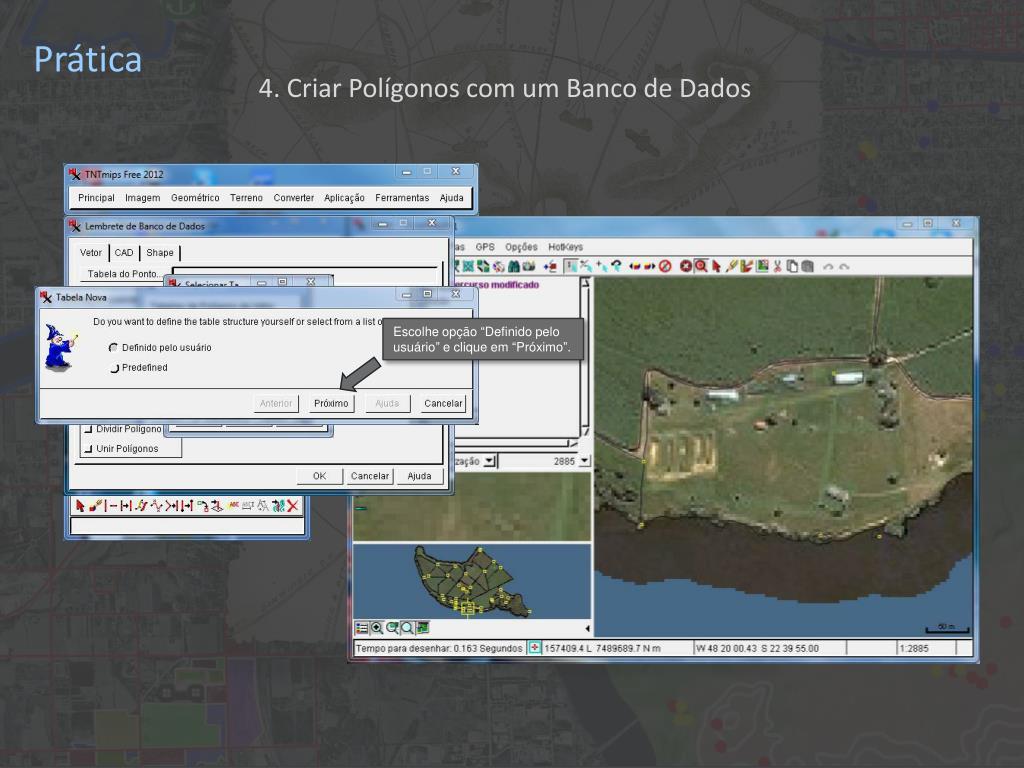Click the first undo arrow icon in the view toolbar
The height and width of the screenshot is (768, 1024).
828,266
